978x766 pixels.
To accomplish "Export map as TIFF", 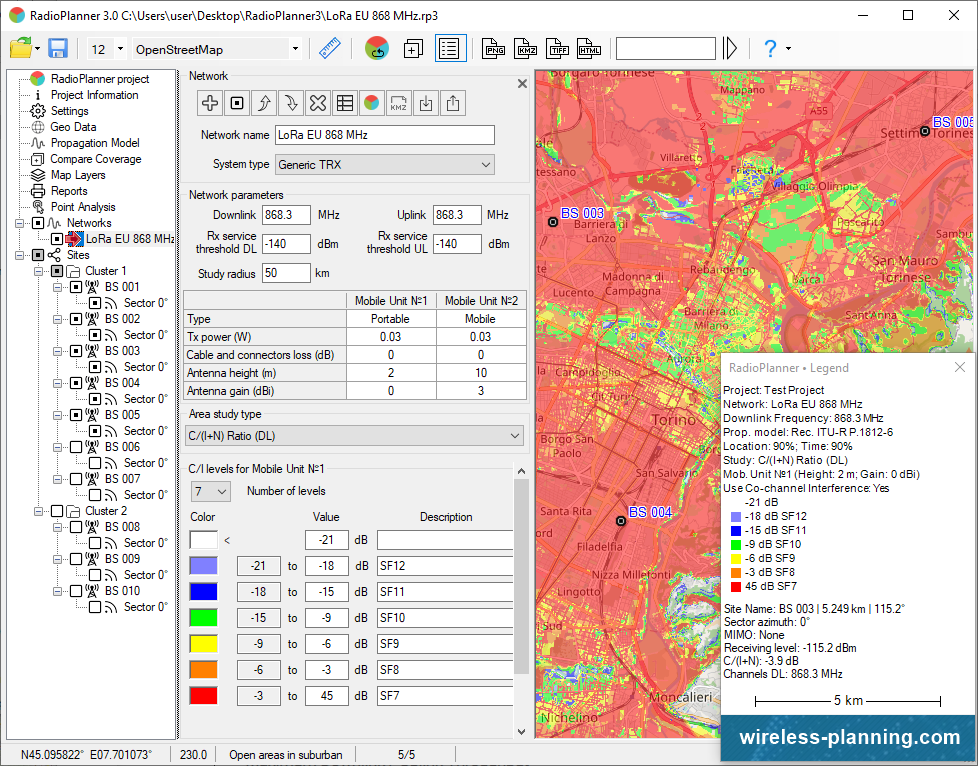I will pyautogui.click(x=557, y=48).
